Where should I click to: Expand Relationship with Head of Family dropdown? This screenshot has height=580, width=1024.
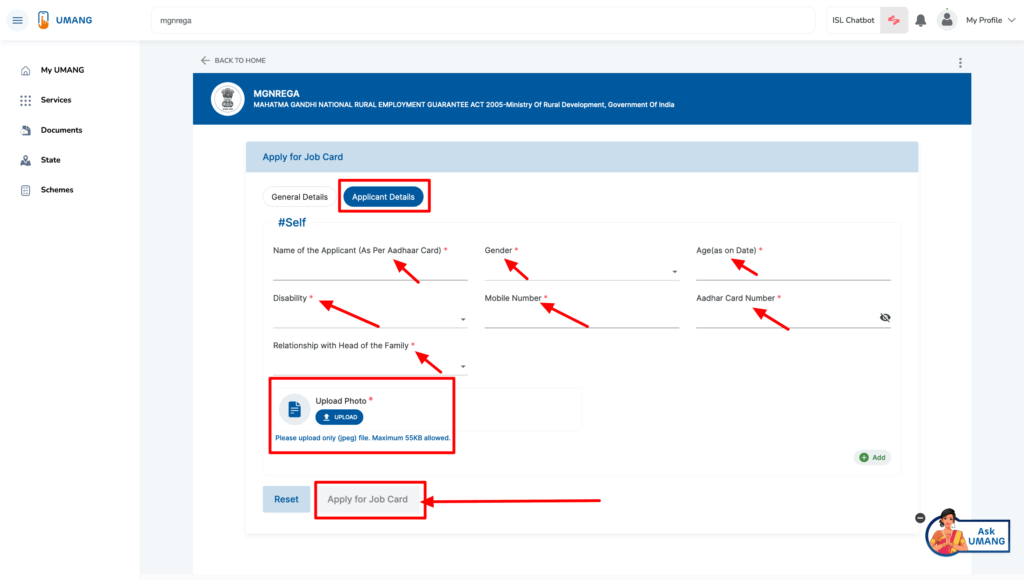tap(462, 367)
